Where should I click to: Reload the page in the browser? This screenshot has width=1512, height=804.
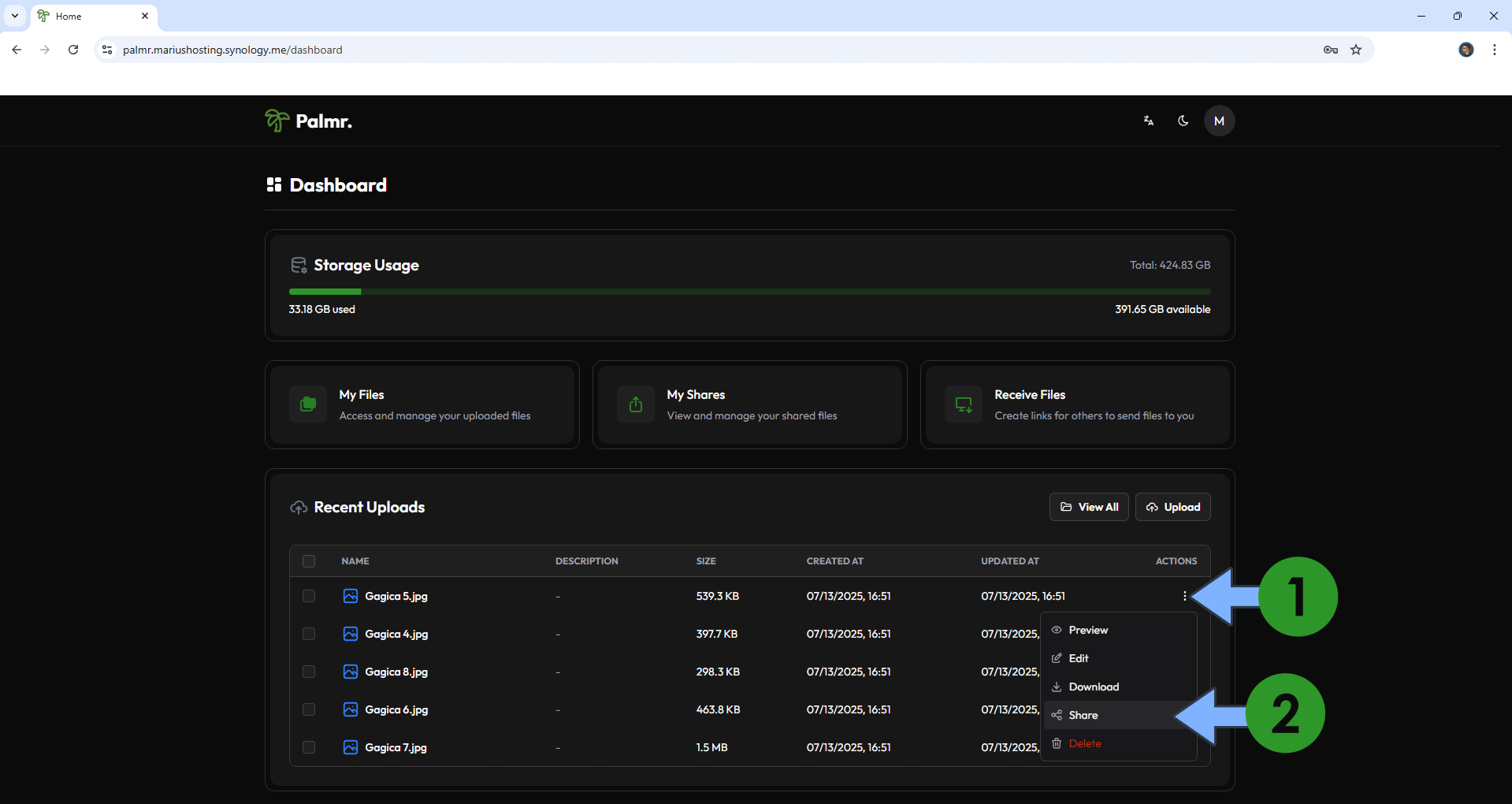(x=73, y=50)
